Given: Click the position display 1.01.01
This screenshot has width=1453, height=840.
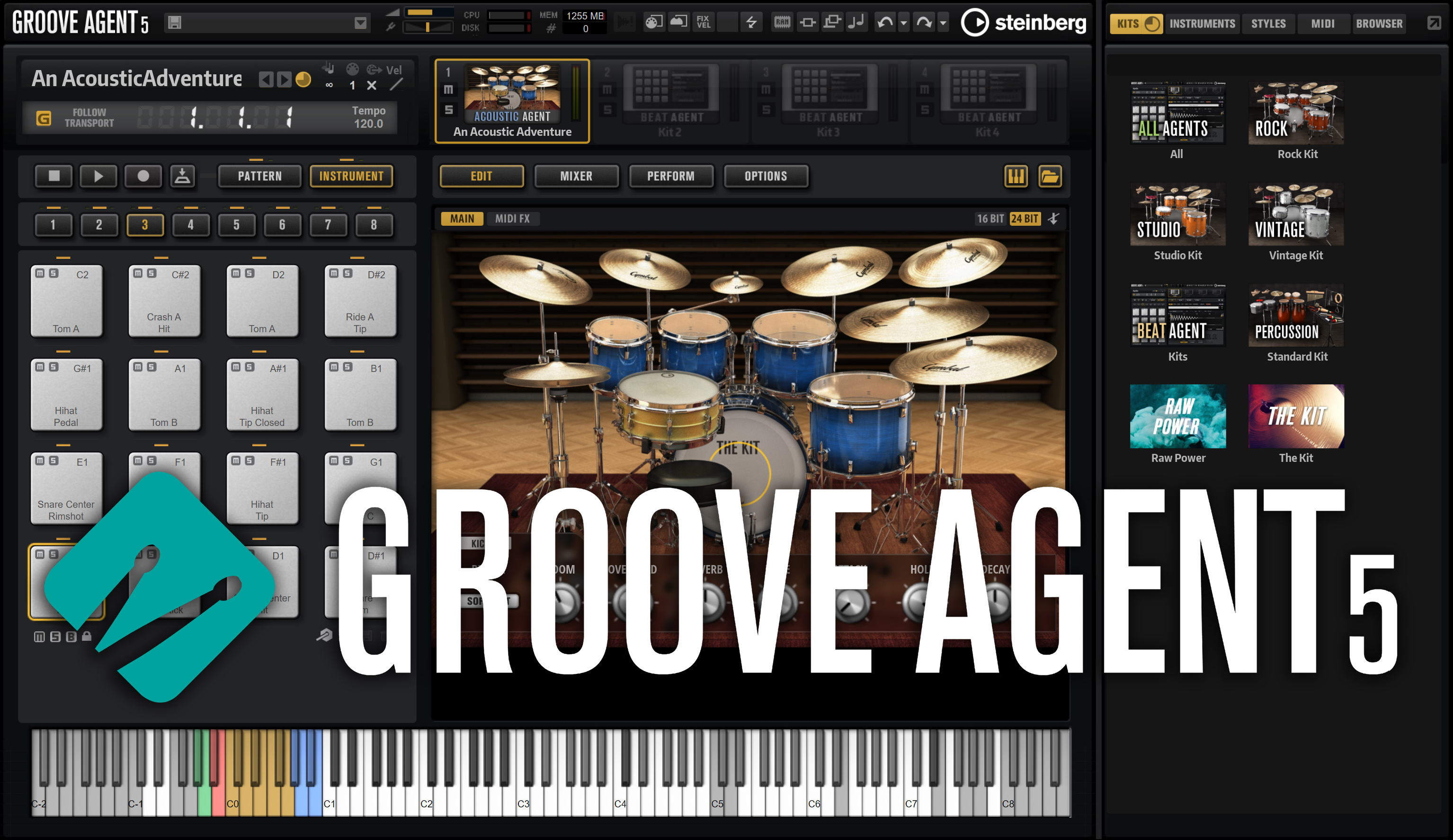Looking at the screenshot, I should [214, 117].
